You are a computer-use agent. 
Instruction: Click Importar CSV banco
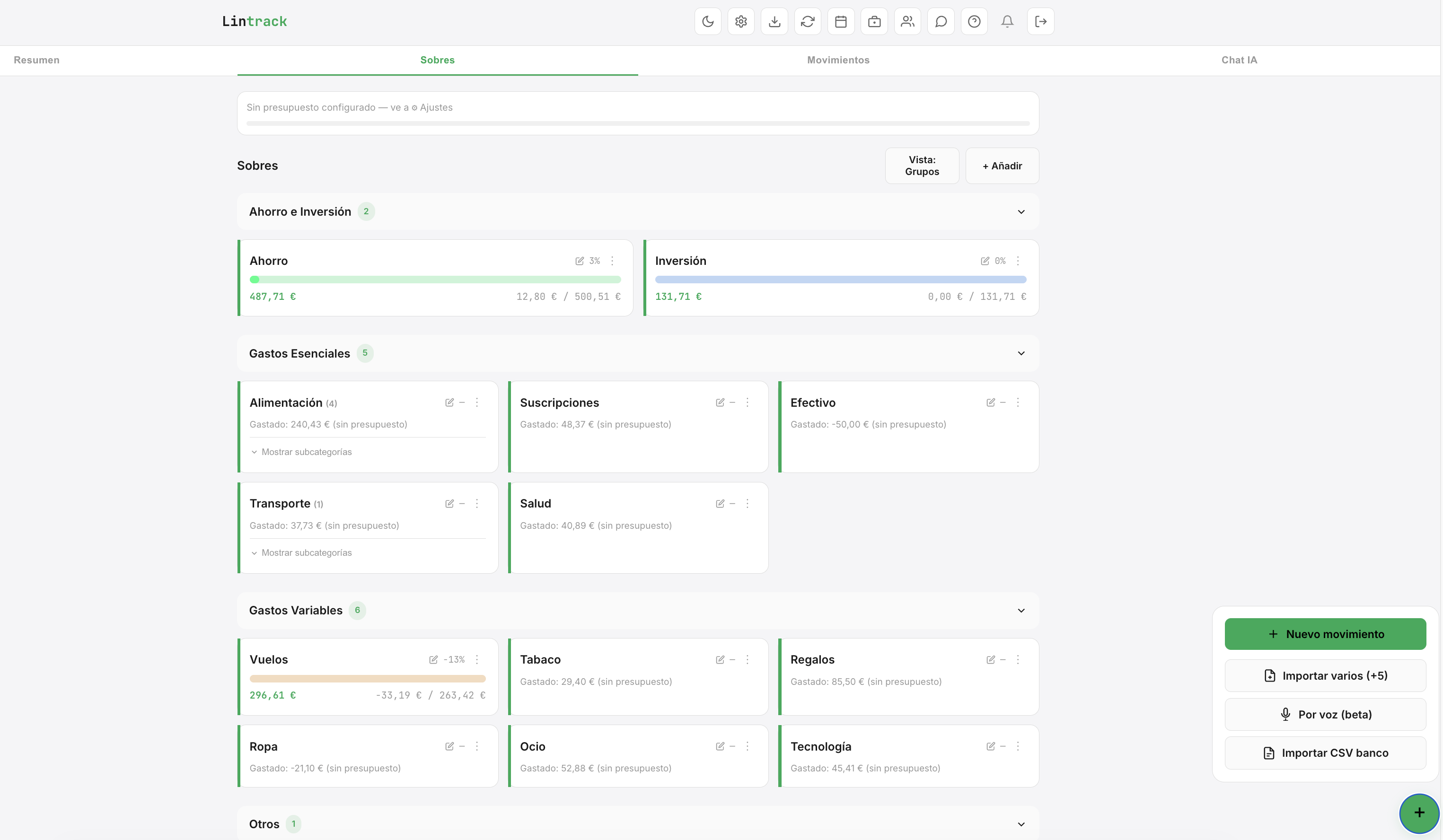point(1325,753)
